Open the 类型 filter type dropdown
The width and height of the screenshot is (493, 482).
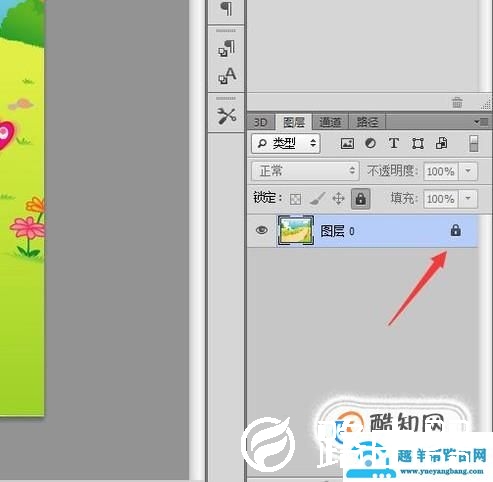286,144
